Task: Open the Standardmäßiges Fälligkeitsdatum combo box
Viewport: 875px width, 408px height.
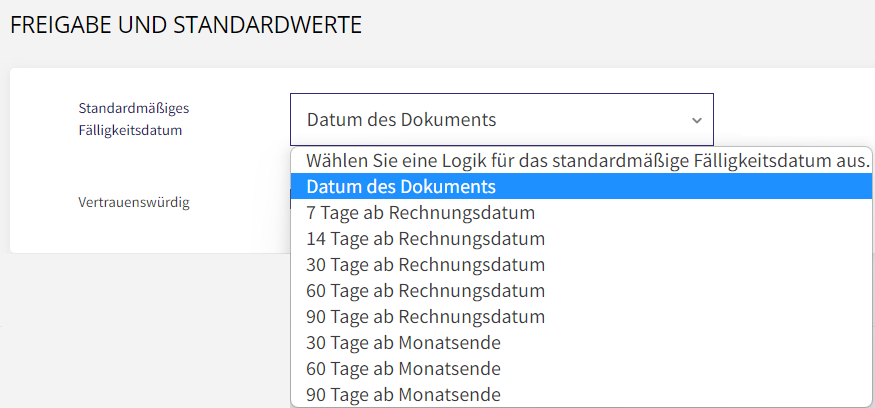Action: click(502, 119)
